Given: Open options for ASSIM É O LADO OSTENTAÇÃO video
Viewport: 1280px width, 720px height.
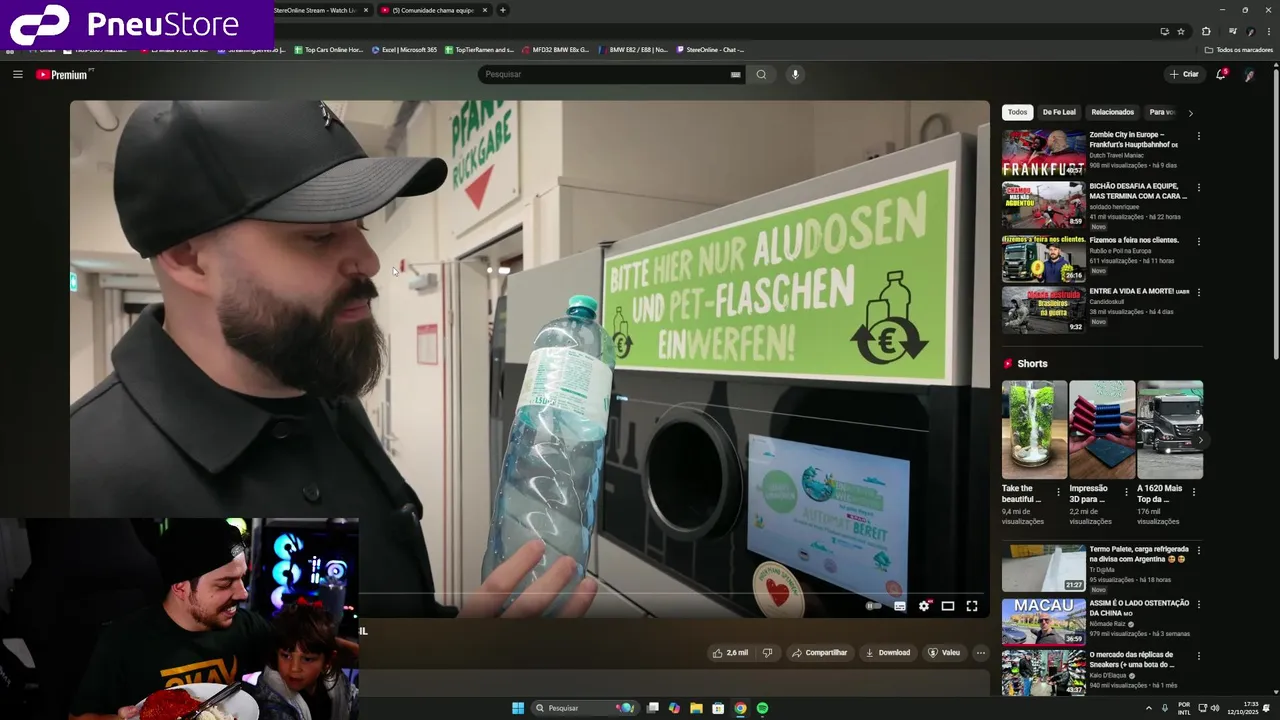Looking at the screenshot, I should (x=1199, y=604).
